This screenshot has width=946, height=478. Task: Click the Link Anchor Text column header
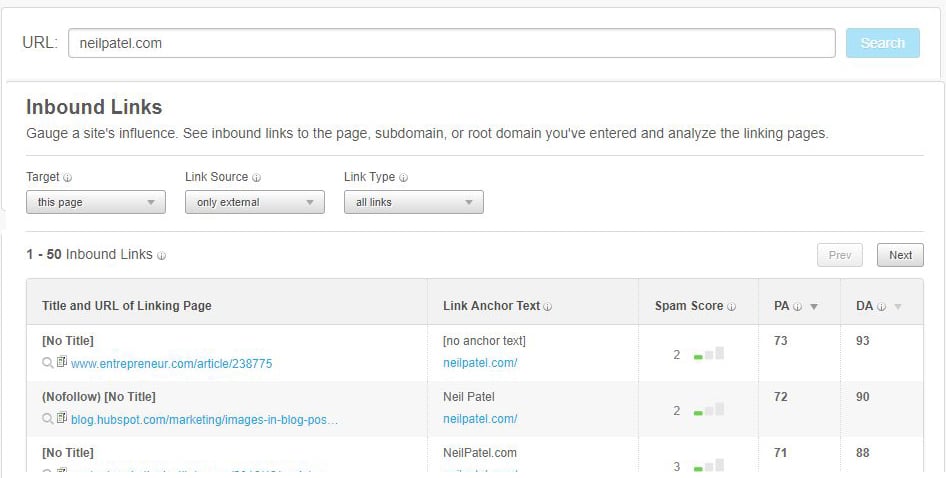tap(492, 305)
